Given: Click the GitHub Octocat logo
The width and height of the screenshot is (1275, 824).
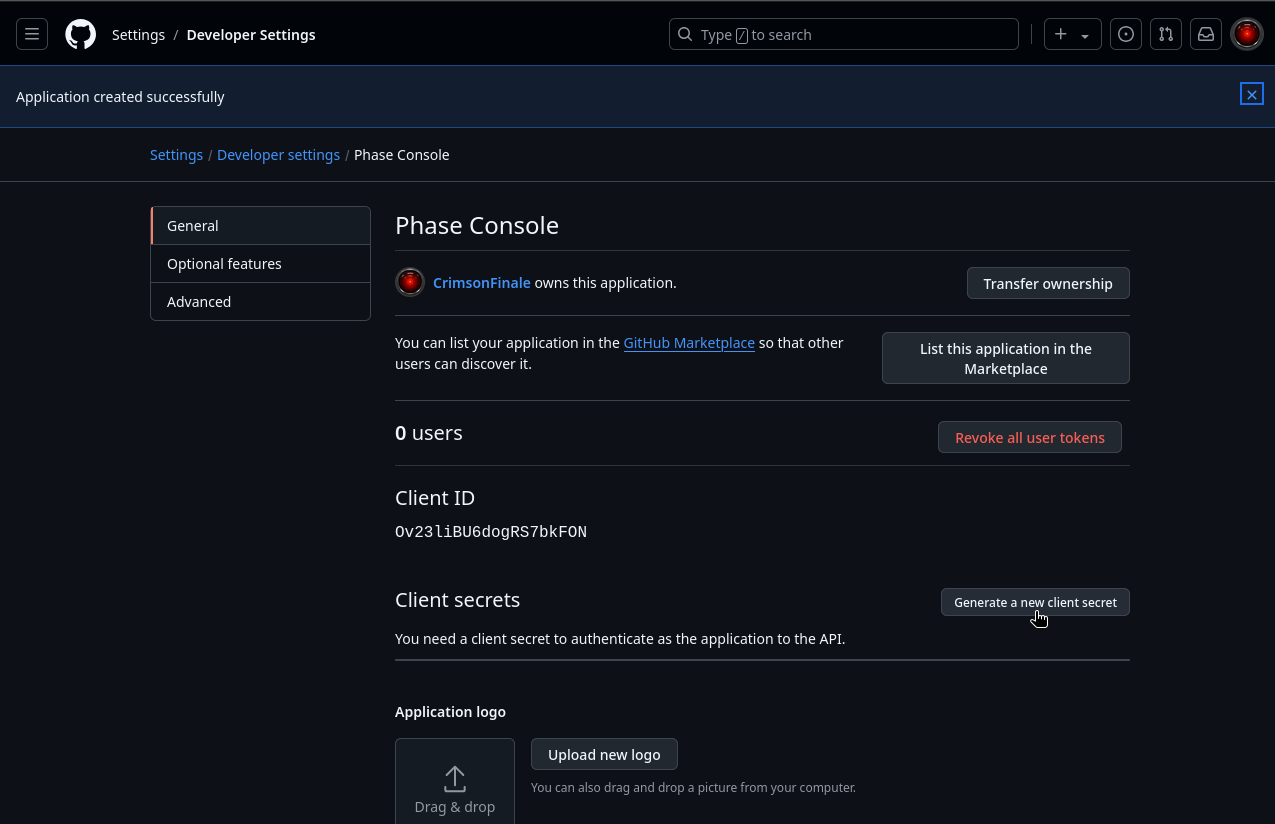Looking at the screenshot, I should [81, 34].
